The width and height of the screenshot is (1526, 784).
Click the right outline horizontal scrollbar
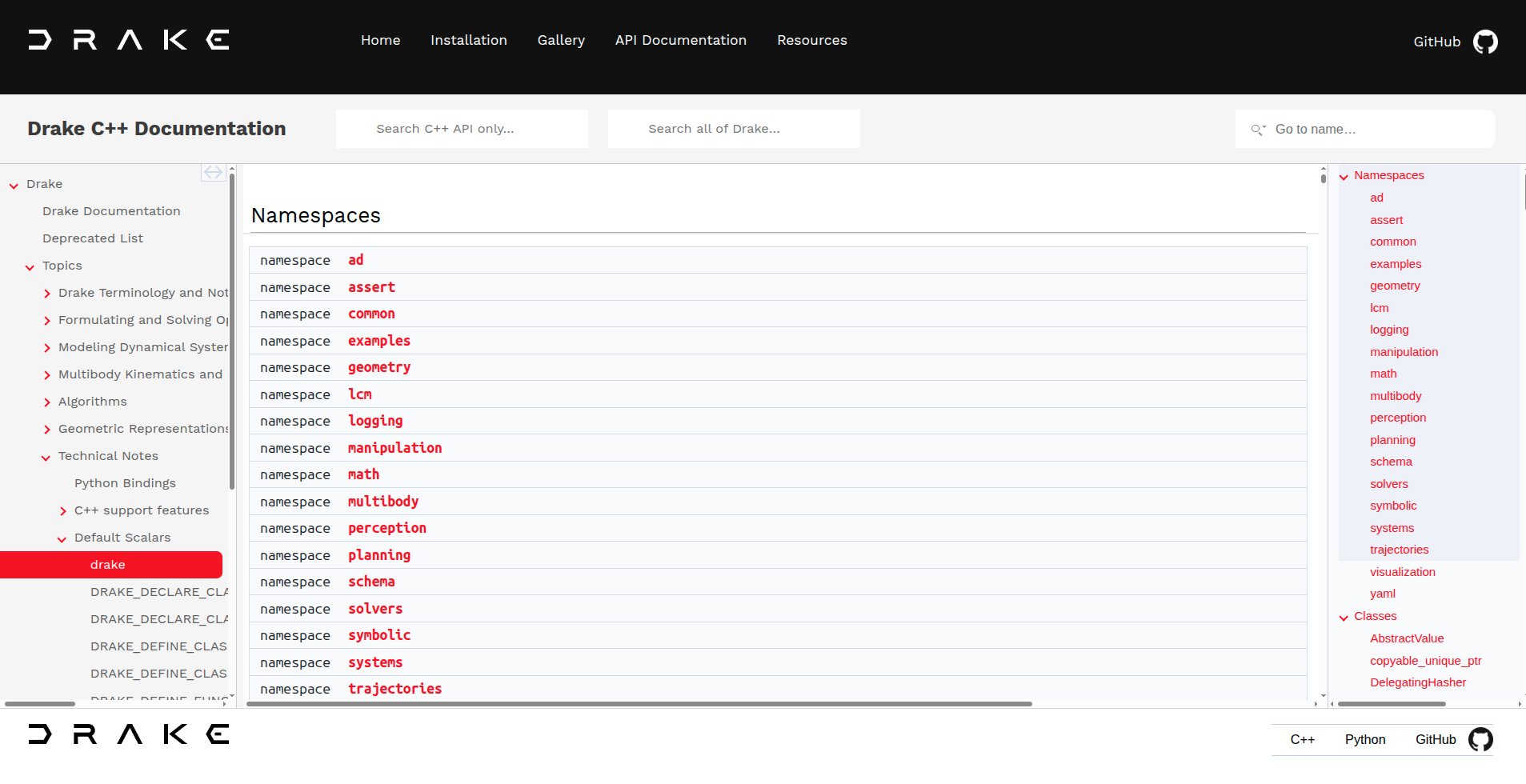[x=1392, y=704]
